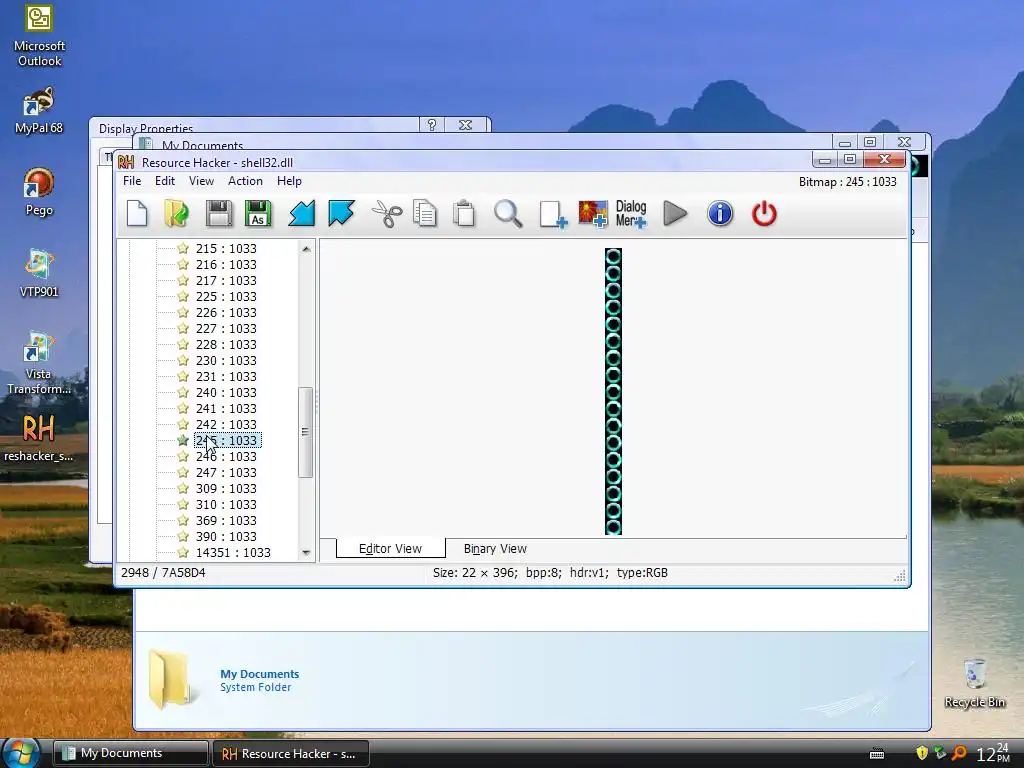Open the View menu

coord(201,181)
